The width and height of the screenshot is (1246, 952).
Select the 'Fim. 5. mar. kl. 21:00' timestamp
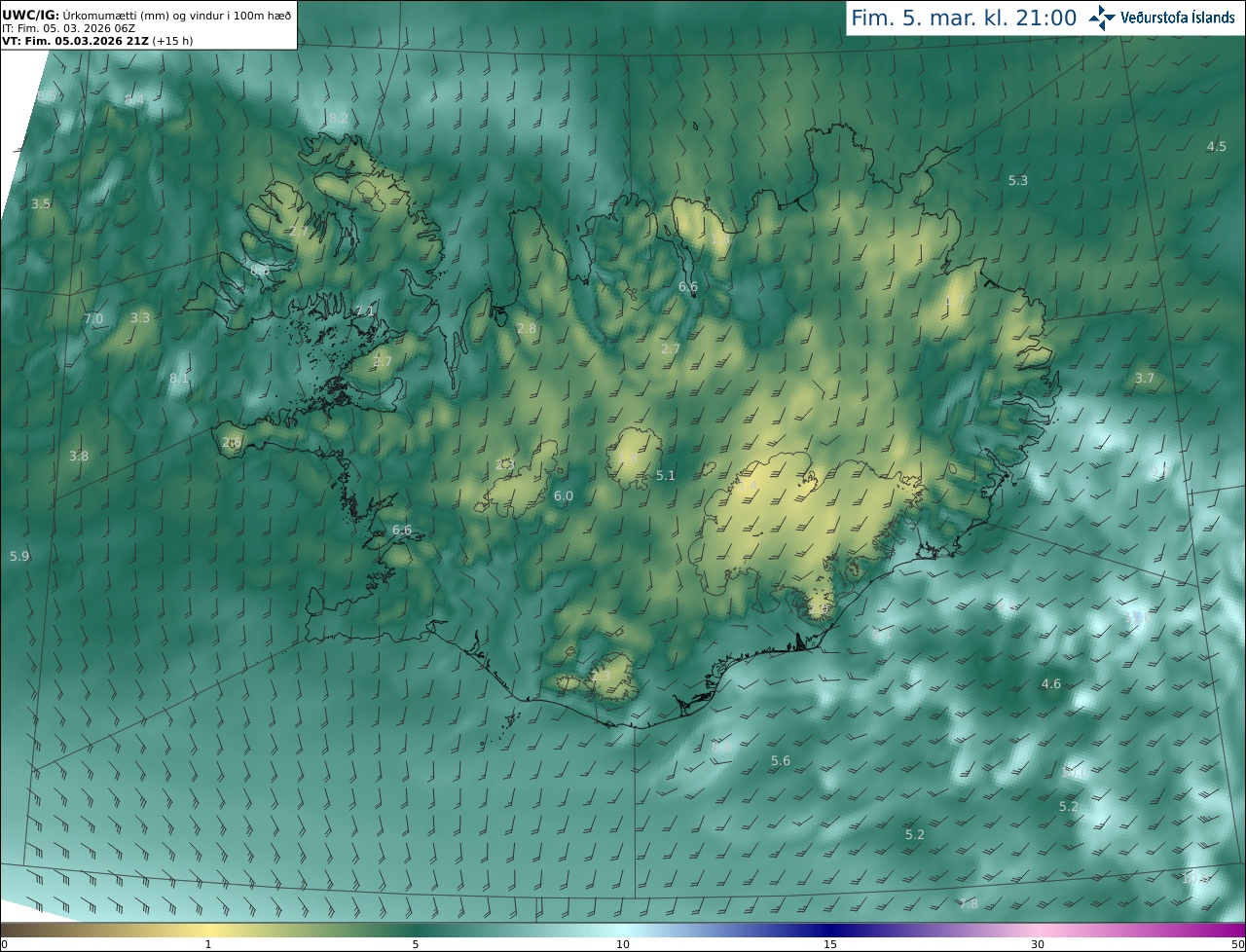(x=964, y=18)
